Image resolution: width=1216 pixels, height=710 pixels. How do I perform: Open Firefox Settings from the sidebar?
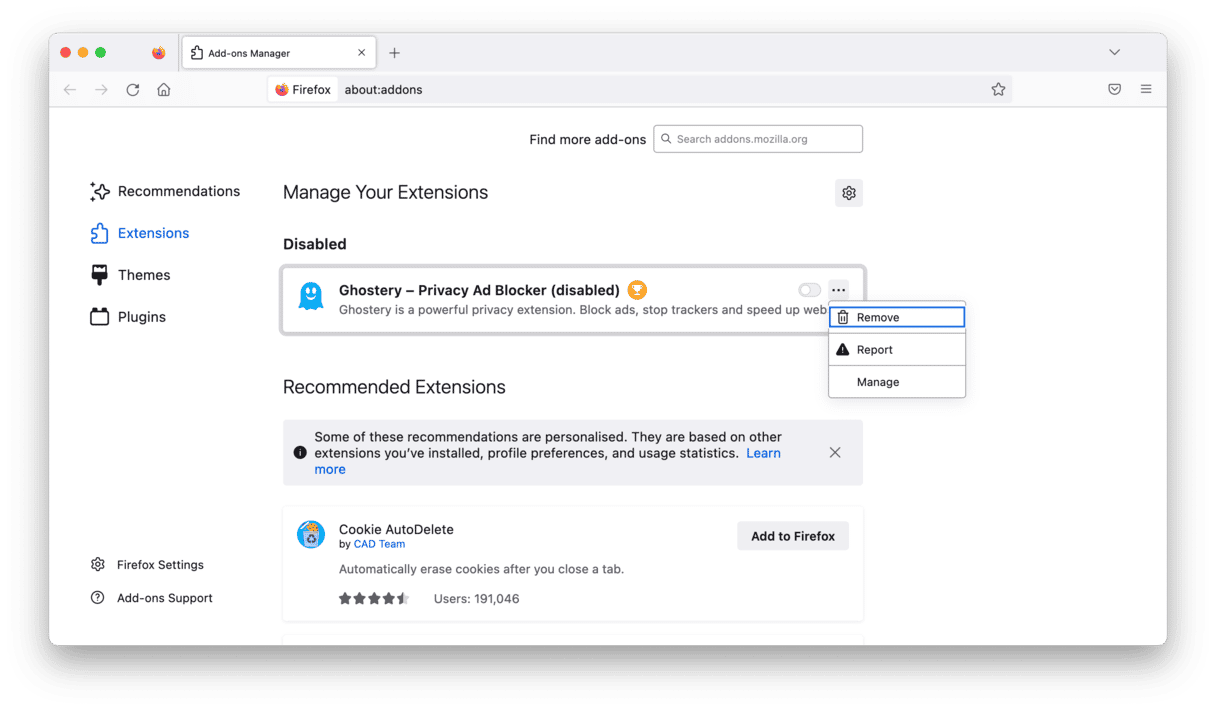click(147, 565)
